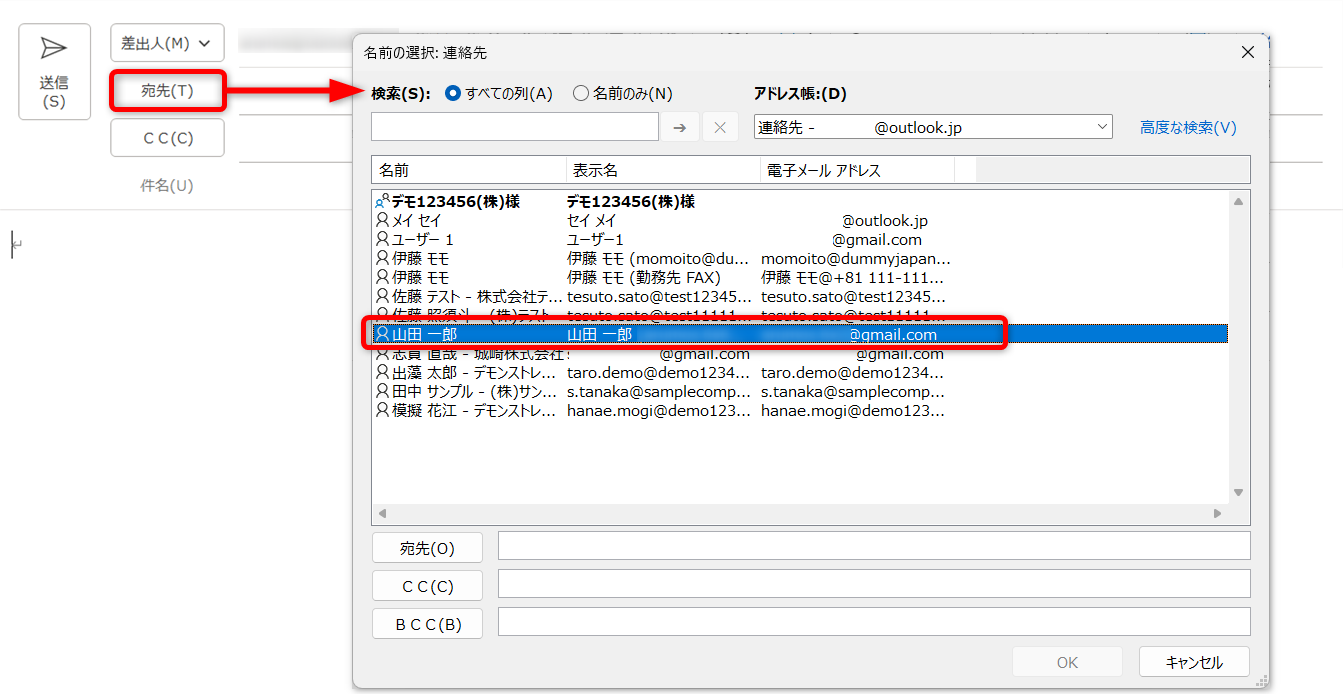Select the 名前のみ(N) radio button
The image size is (1344, 694).
click(x=581, y=93)
